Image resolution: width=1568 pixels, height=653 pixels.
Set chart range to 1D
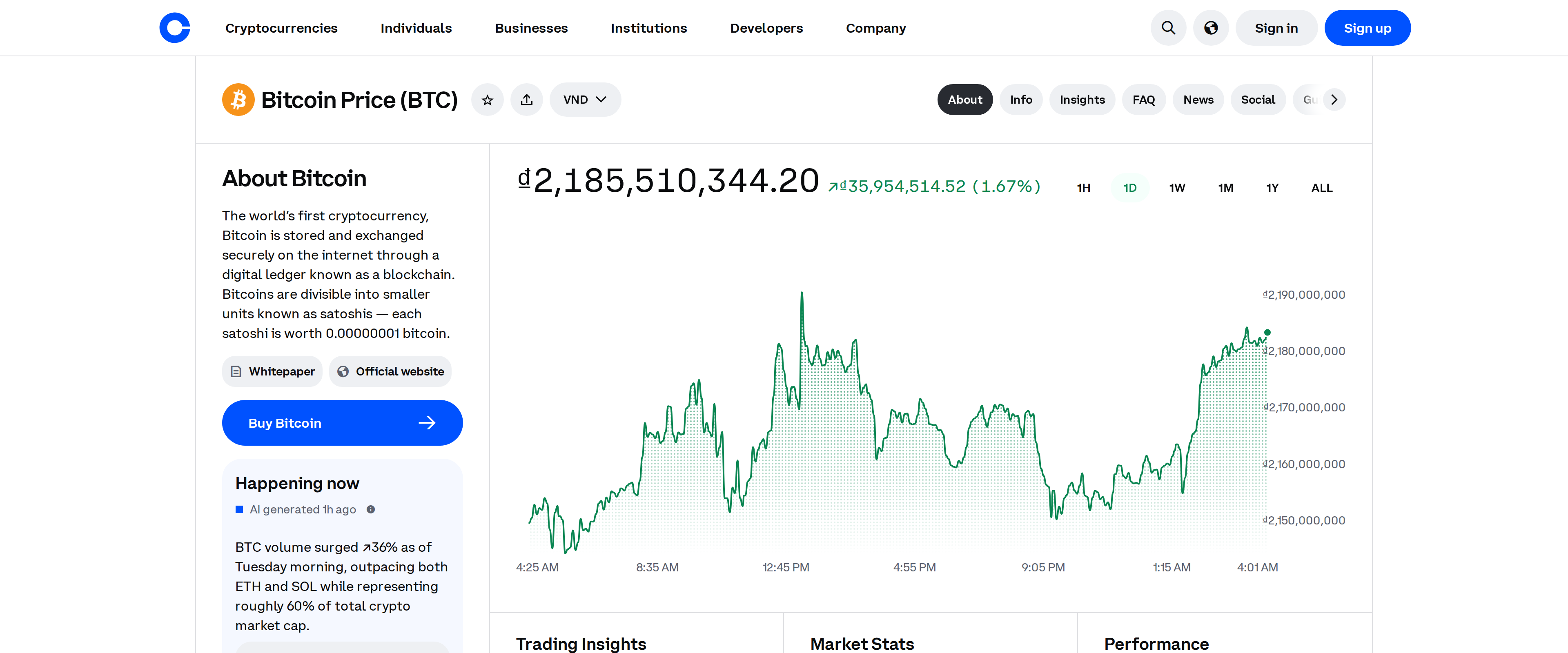pyautogui.click(x=1130, y=188)
